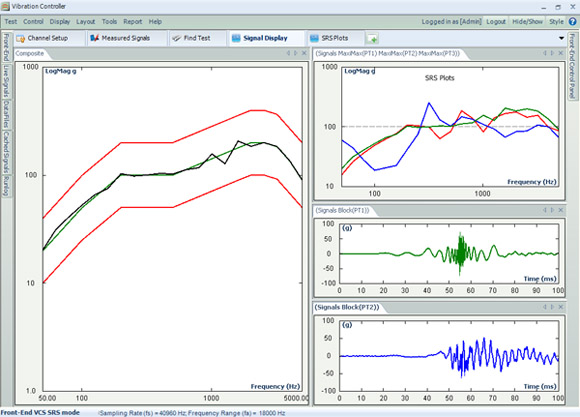Click the Logged in as [Admin] text
Screen dimensions: 580x417
pos(452,22)
